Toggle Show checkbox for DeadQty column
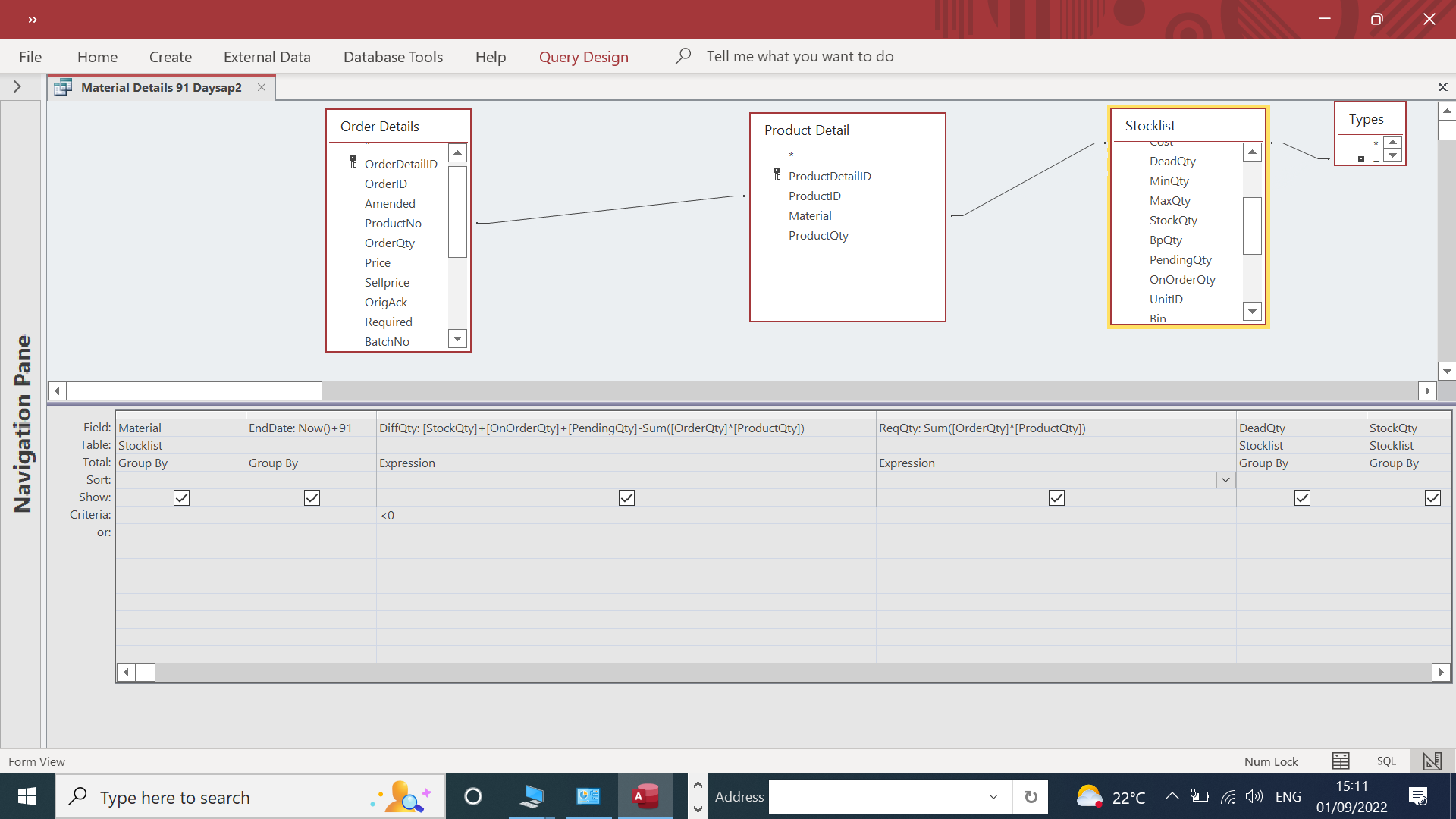The height and width of the screenshot is (819, 1456). pyautogui.click(x=1302, y=497)
